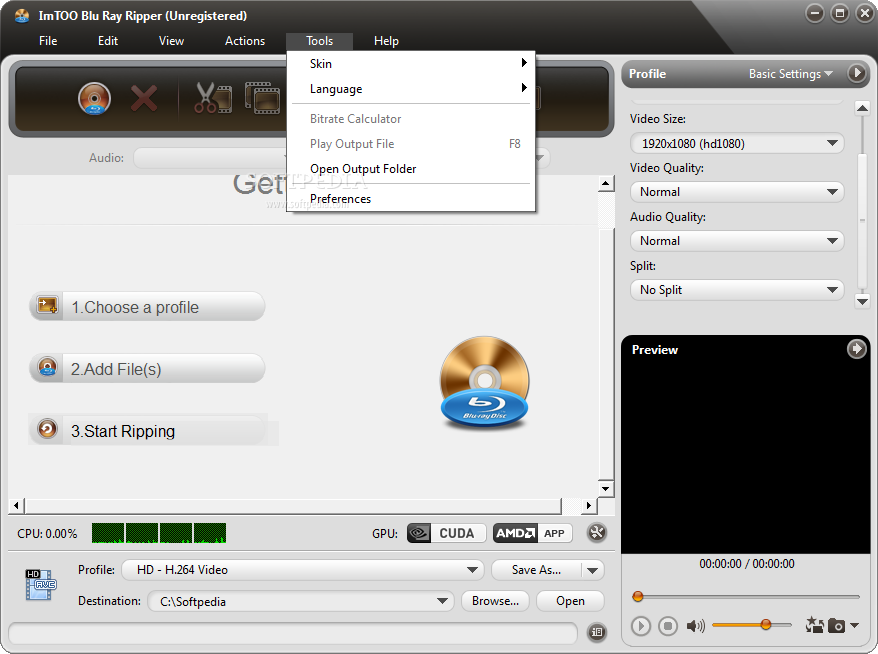Click the Load Blu-ray disc icon

[94, 99]
